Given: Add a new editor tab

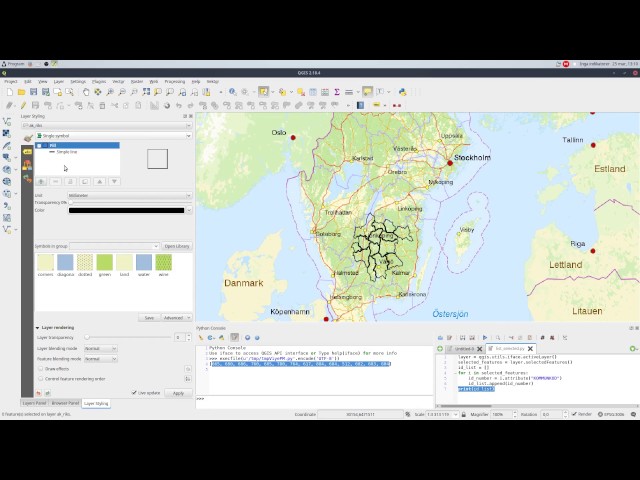Looking at the screenshot, I should tap(440, 349).
